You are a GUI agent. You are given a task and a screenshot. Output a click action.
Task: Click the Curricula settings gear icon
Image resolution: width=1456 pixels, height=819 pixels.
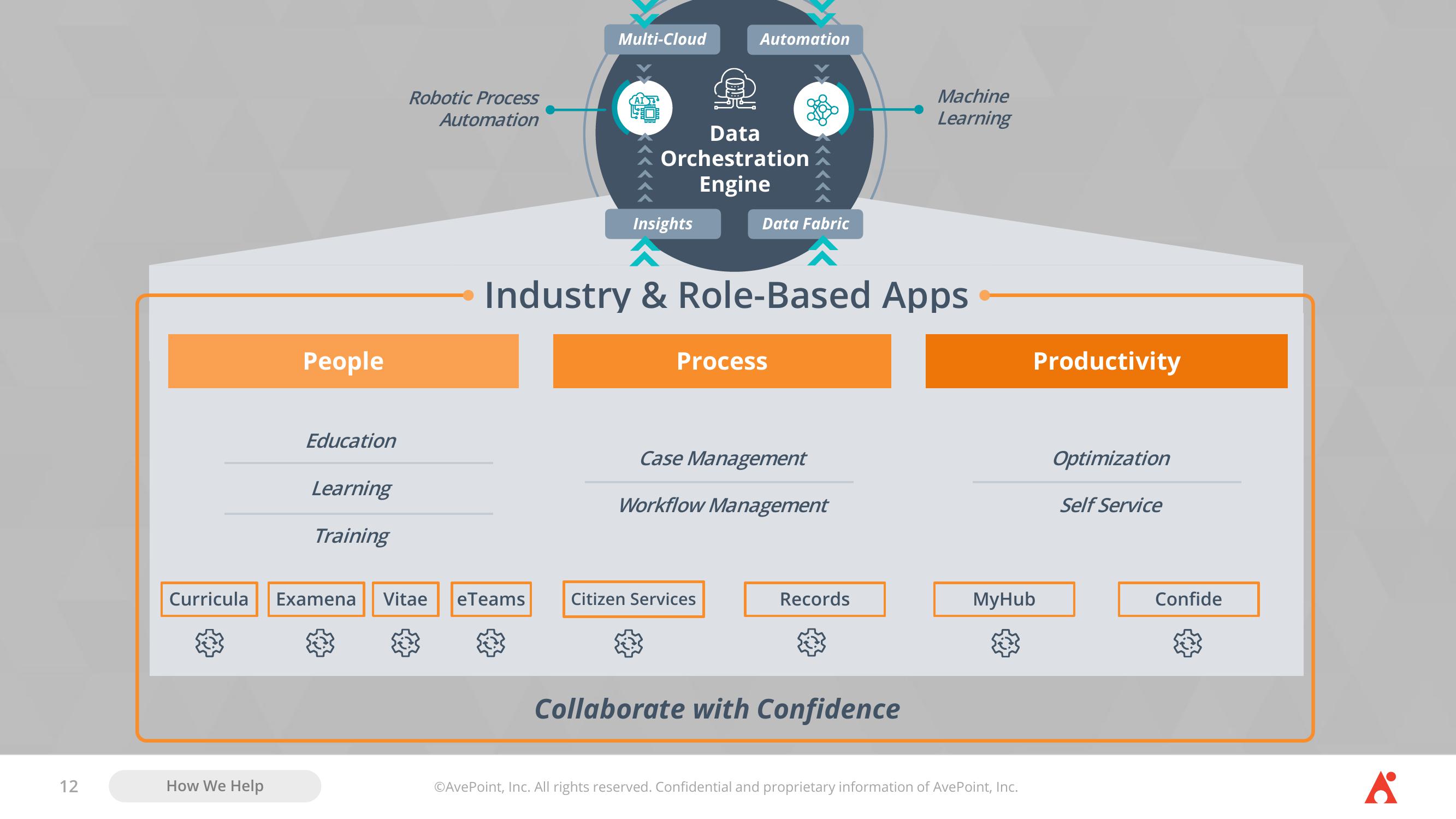click(x=209, y=642)
